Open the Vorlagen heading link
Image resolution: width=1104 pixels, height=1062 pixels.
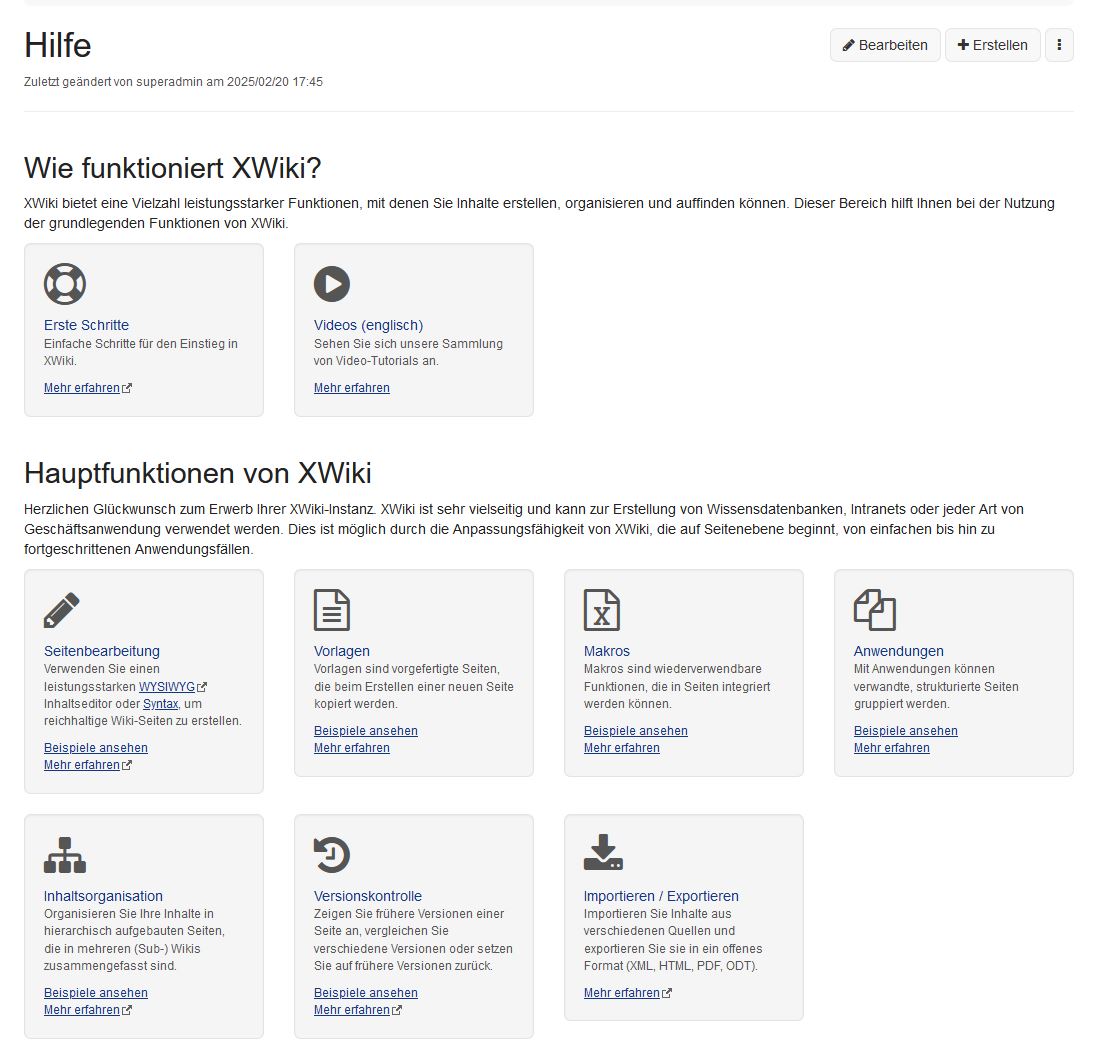[341, 651]
